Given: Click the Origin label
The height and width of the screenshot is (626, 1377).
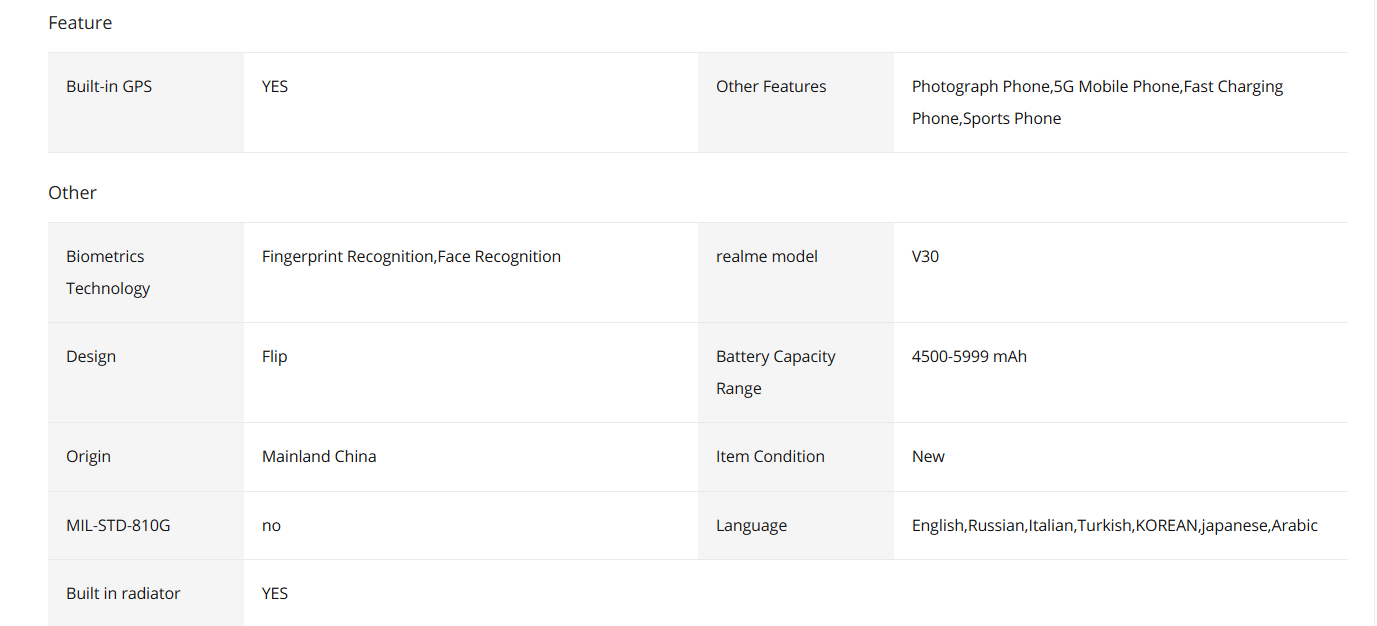Looking at the screenshot, I should point(88,456).
